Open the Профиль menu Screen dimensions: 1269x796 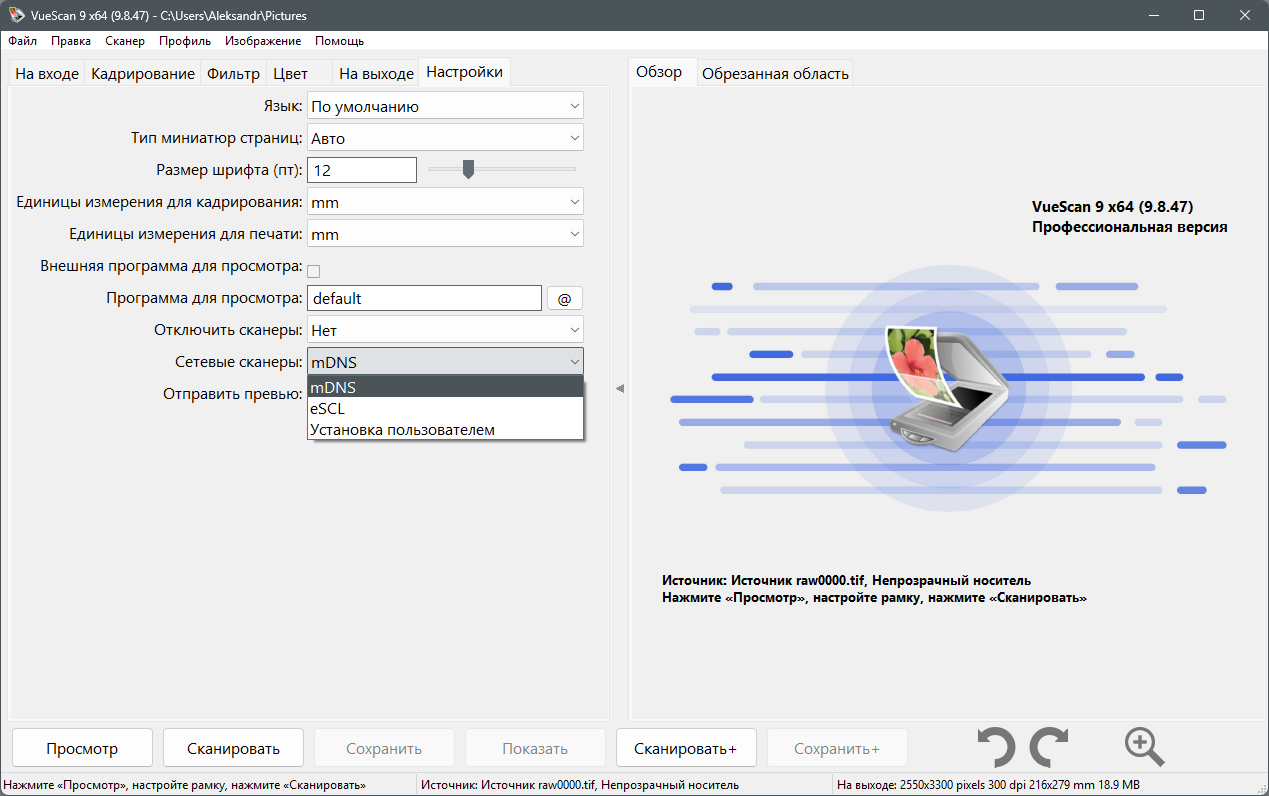185,41
